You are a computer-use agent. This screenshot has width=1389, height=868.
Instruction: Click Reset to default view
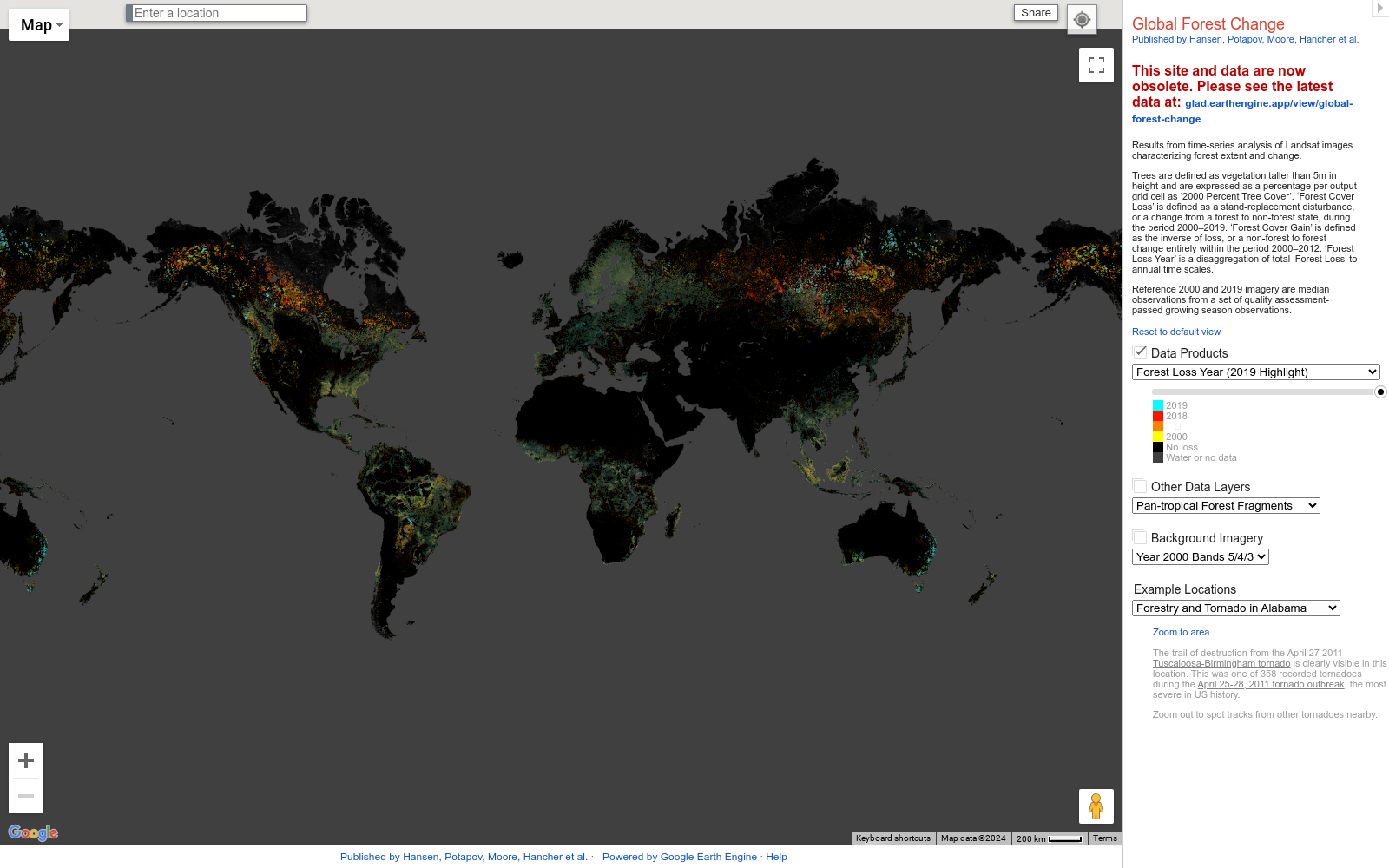tap(1176, 332)
